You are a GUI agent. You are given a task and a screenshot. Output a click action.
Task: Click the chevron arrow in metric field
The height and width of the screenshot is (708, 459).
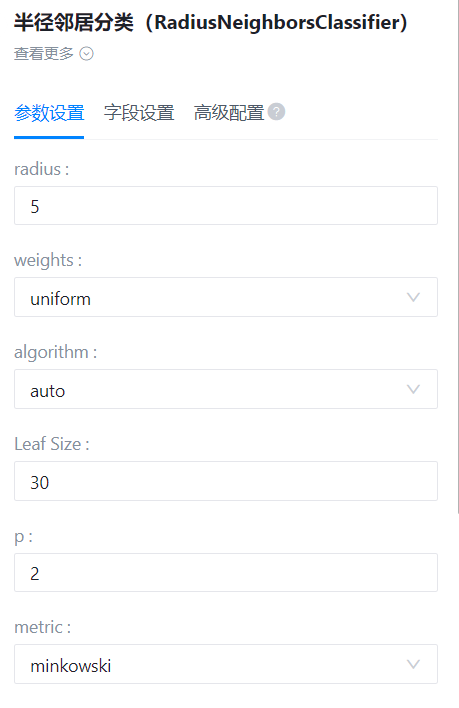[413, 664]
